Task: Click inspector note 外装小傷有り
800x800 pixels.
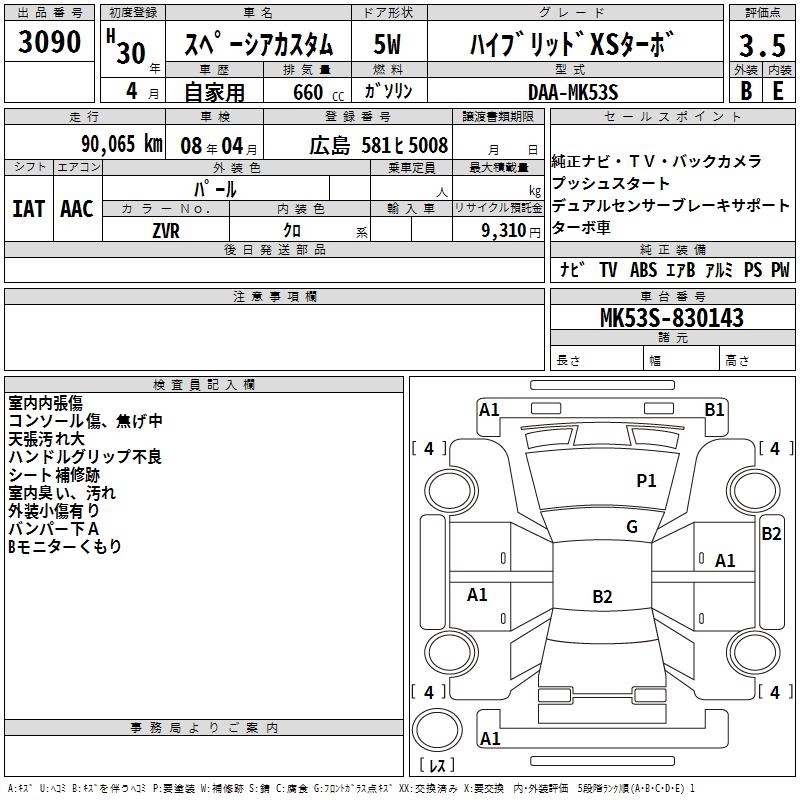Action: click(54, 511)
